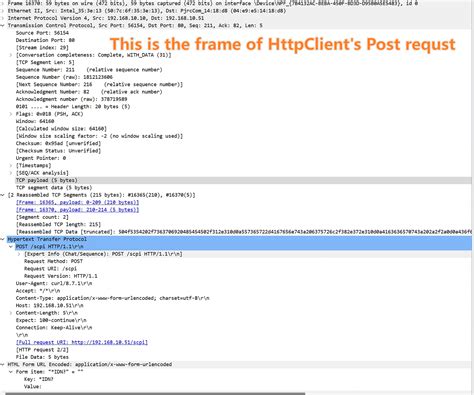This screenshot has height=395, width=474.
Task: Select the Checksum: 0x95ad [unverified] row
Action: pyautogui.click(x=58, y=143)
